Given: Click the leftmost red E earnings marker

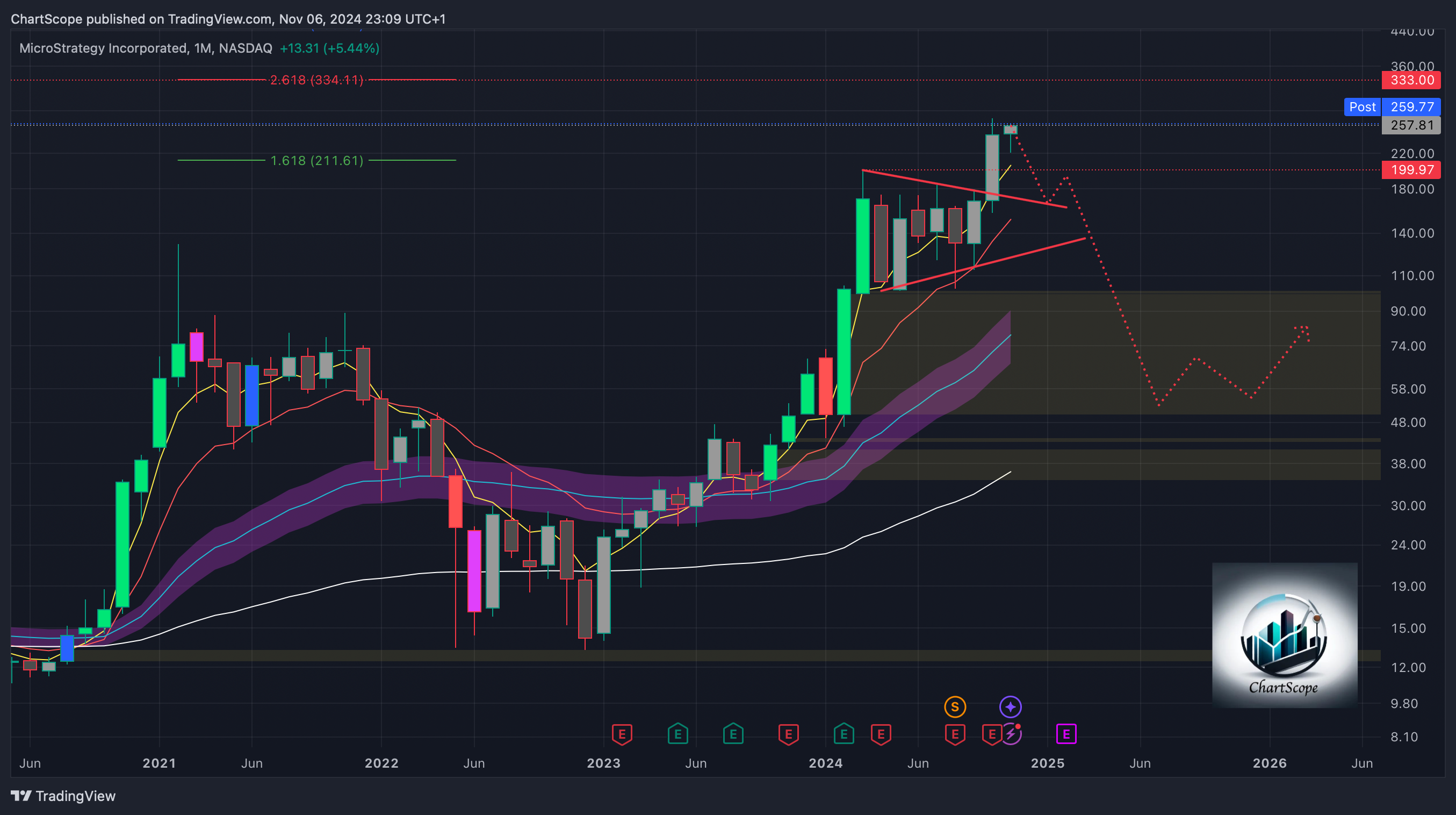Looking at the screenshot, I should (x=622, y=734).
